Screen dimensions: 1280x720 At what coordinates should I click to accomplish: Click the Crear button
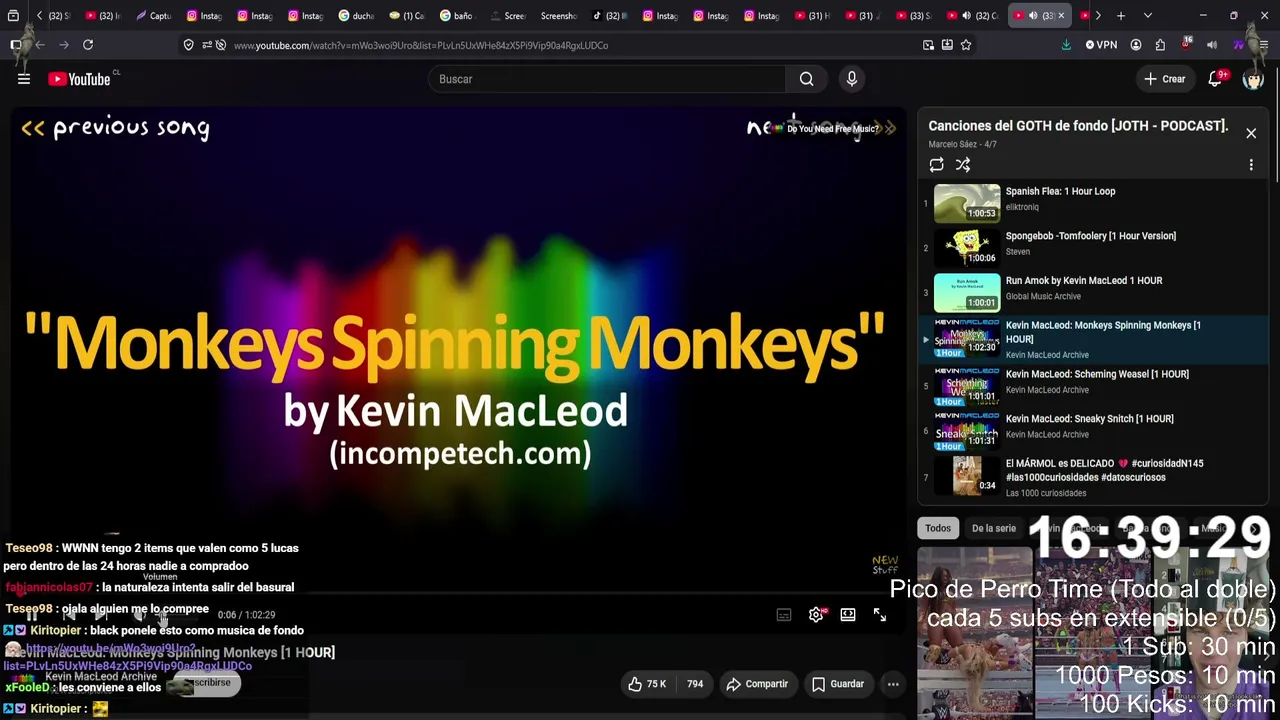1165,79
